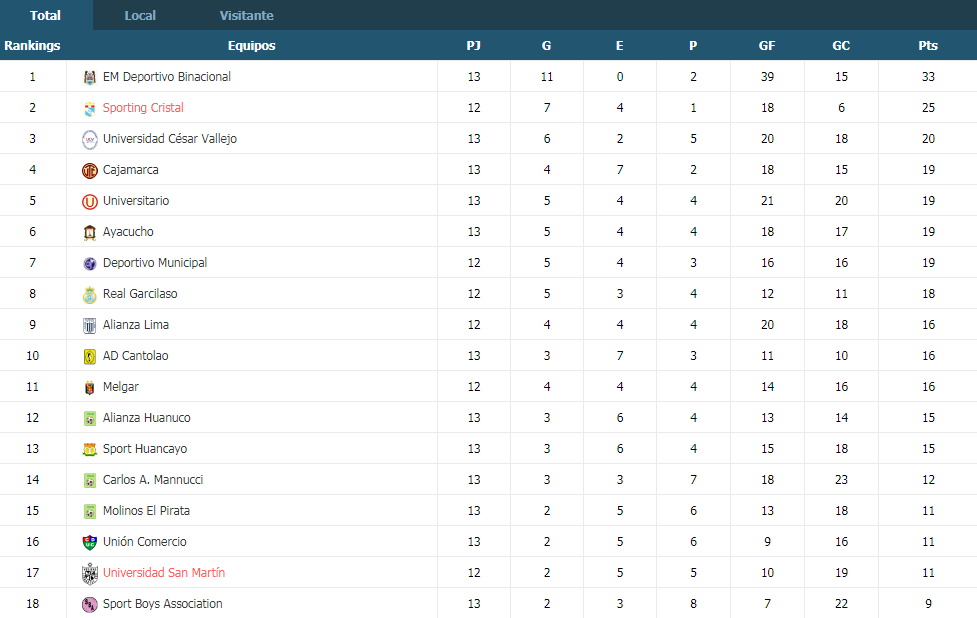
Task: Click the Sport Boys Association pink crest
Action: click(90, 604)
